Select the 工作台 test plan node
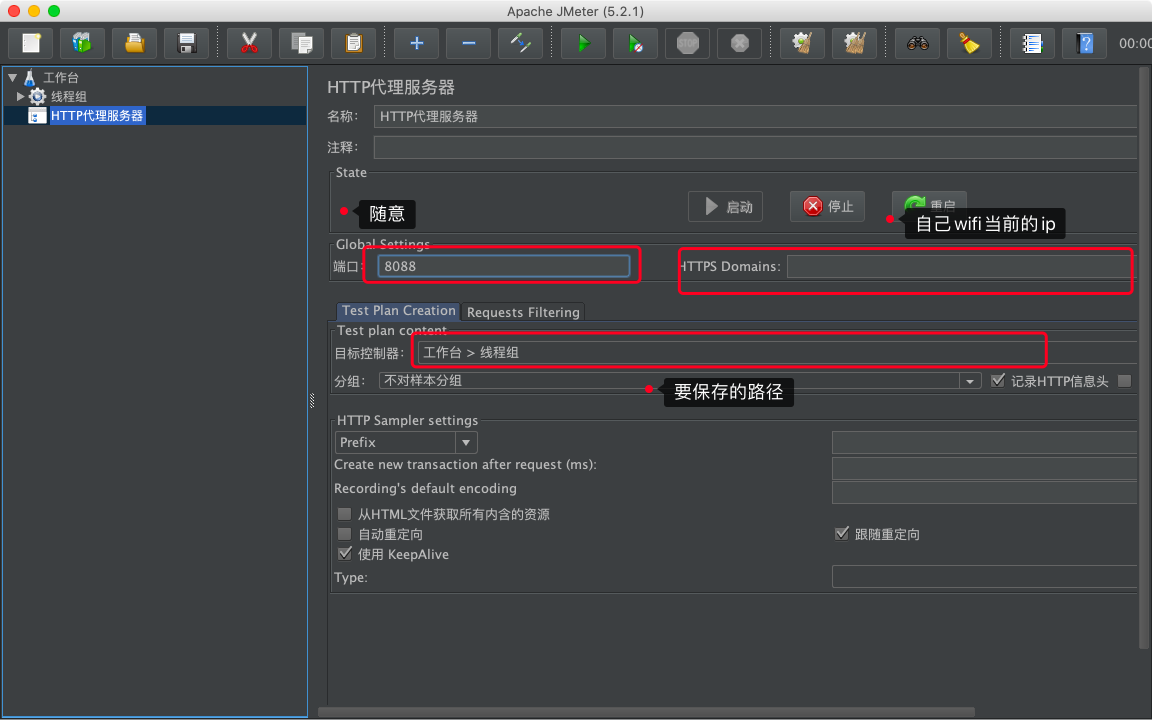Screen dimensions: 1152x720 (x=60, y=77)
